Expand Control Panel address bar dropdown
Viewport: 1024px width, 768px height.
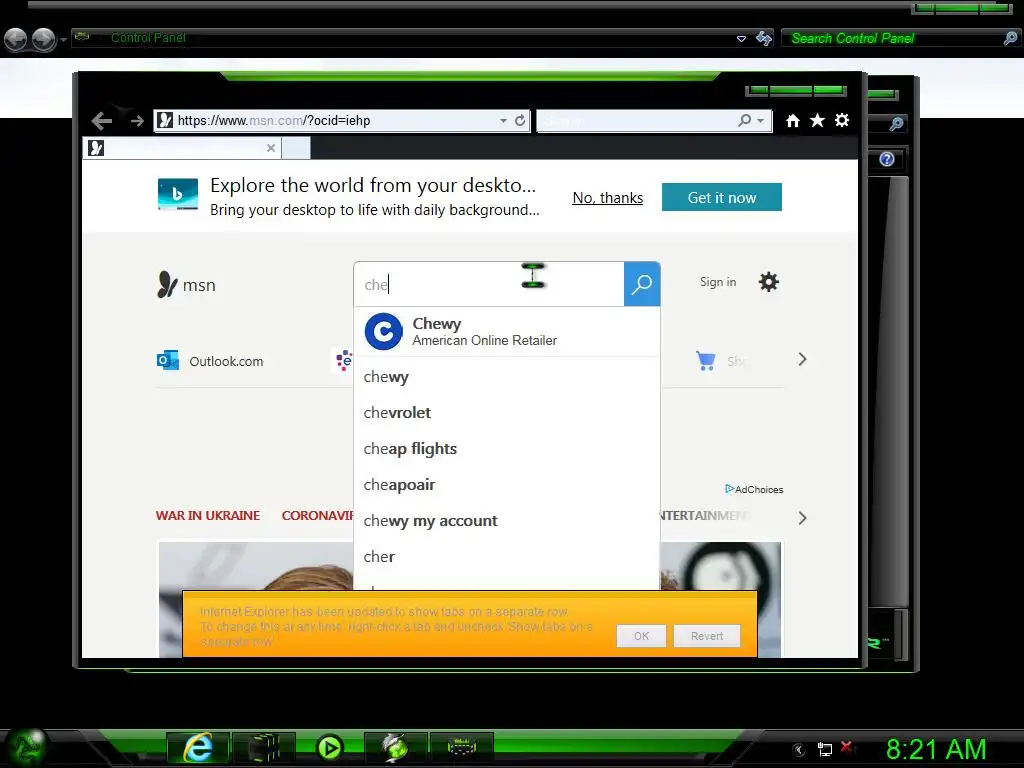tap(741, 39)
